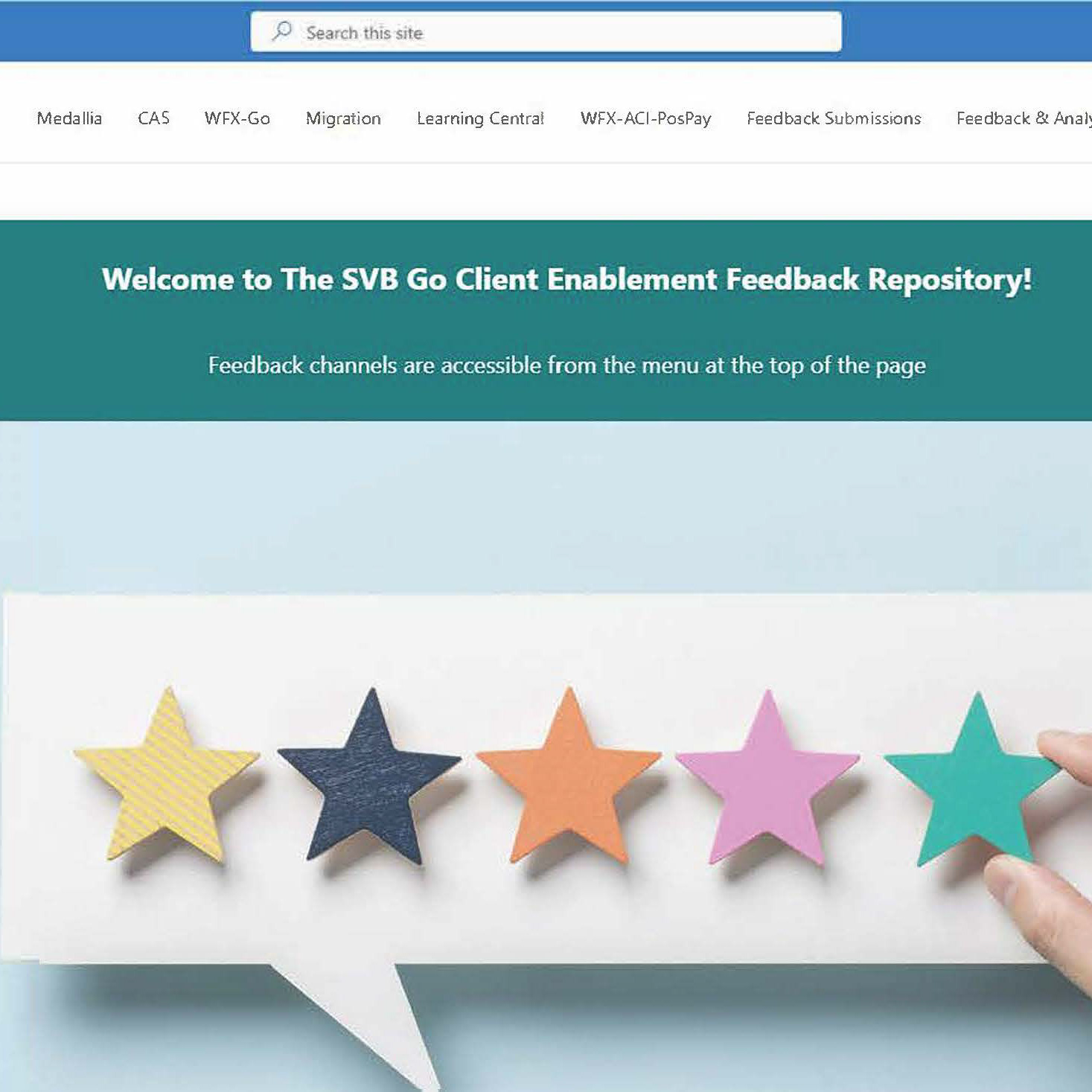This screenshot has height=1092, width=1092.
Task: Click the teal welcome banner background
Action: coord(546,320)
